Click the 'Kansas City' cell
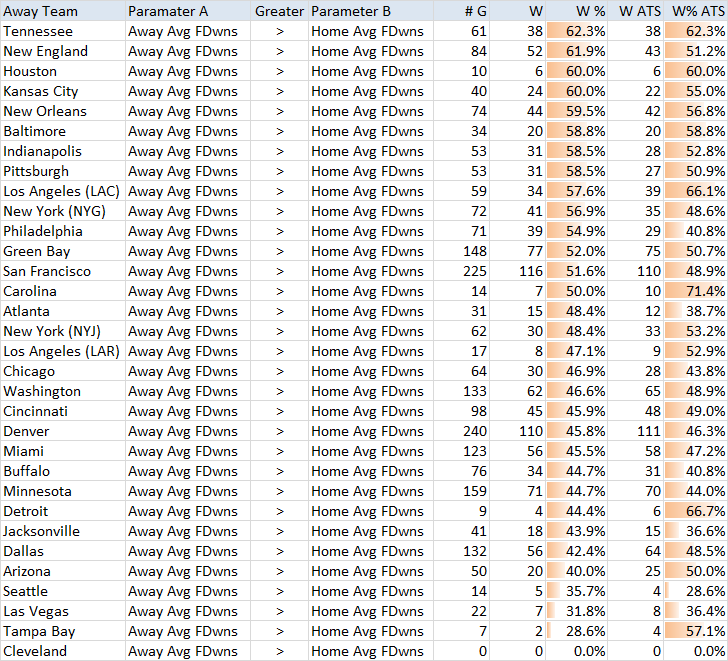This screenshot has height=661, width=728. (63, 91)
